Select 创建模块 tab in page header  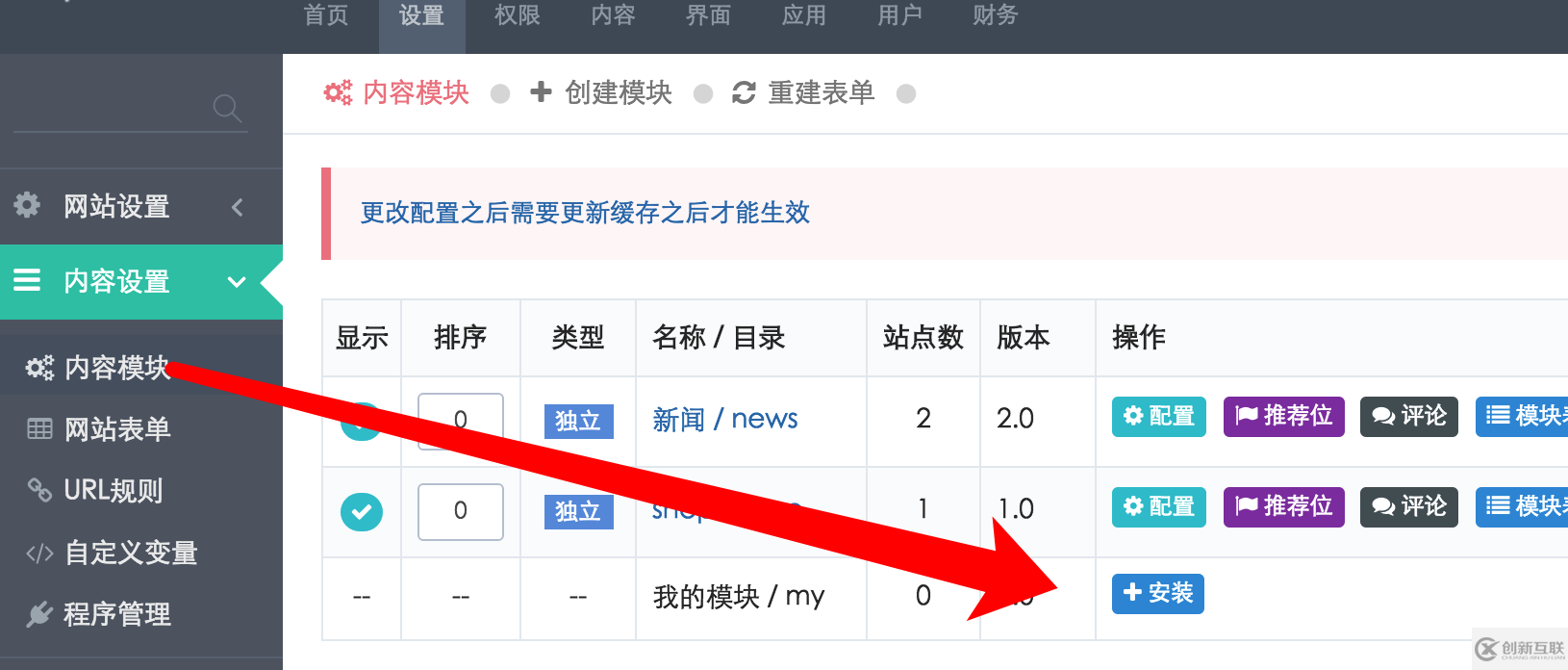coord(601,92)
